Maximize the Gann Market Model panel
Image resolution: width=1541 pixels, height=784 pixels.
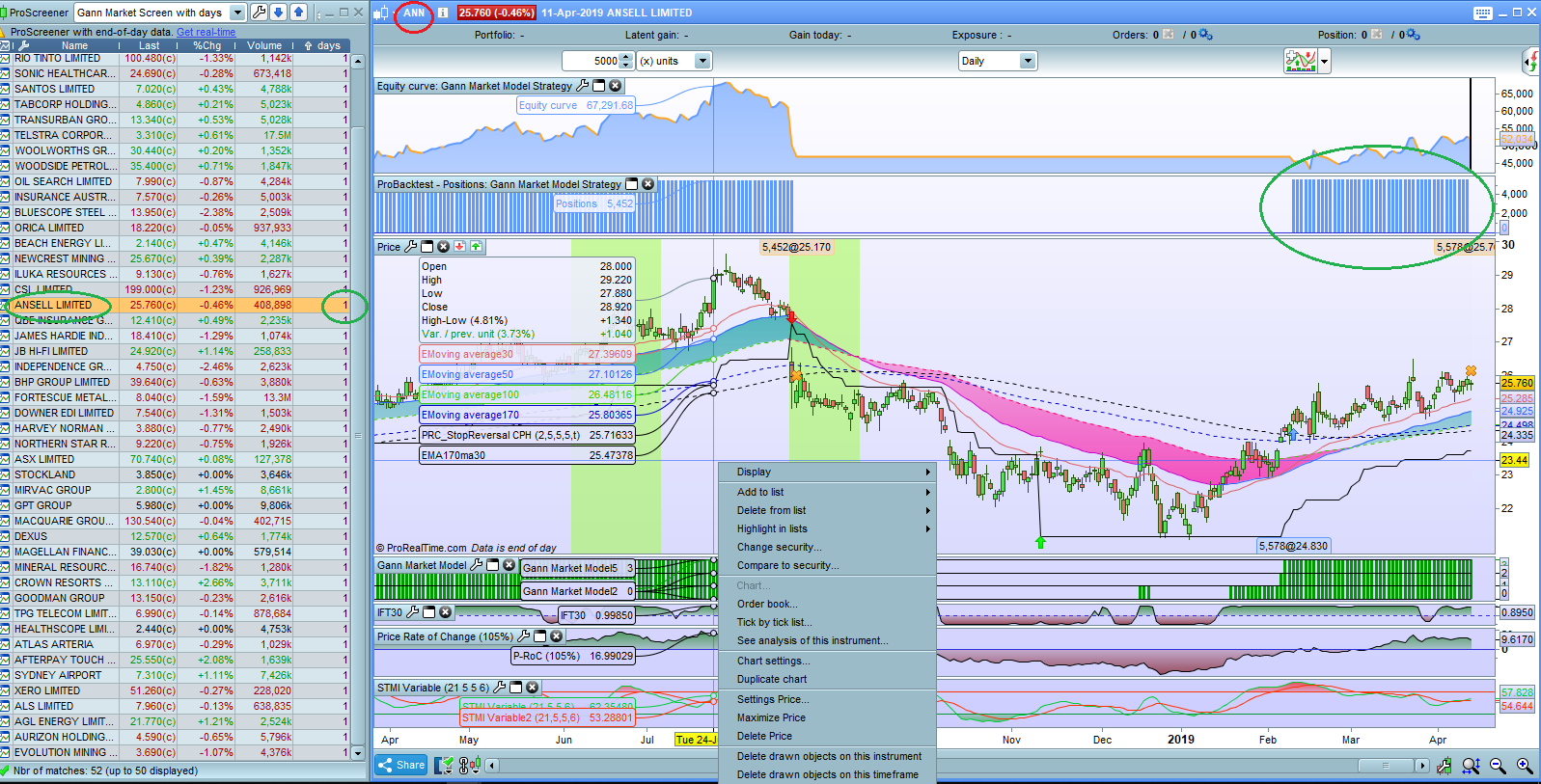coord(493,565)
